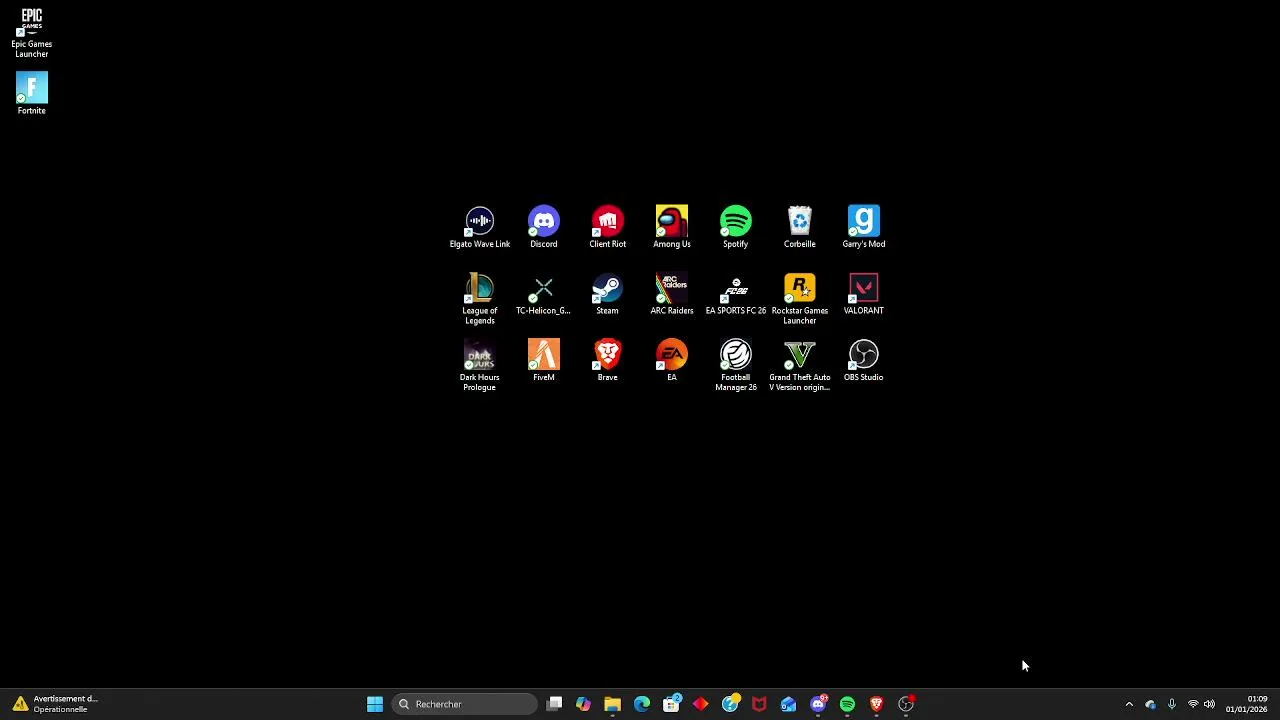Open Discord from the taskbar
This screenshot has height=720, width=1280.
818,704
